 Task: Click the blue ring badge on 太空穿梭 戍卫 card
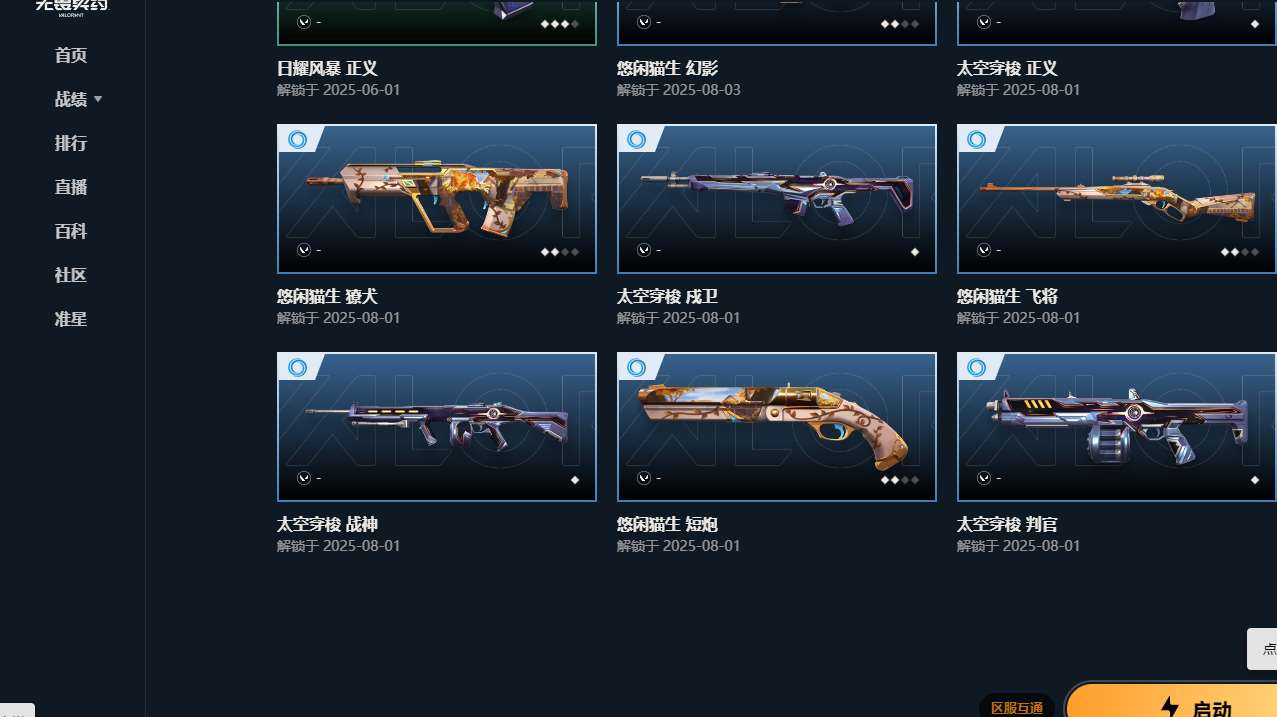coord(637,140)
